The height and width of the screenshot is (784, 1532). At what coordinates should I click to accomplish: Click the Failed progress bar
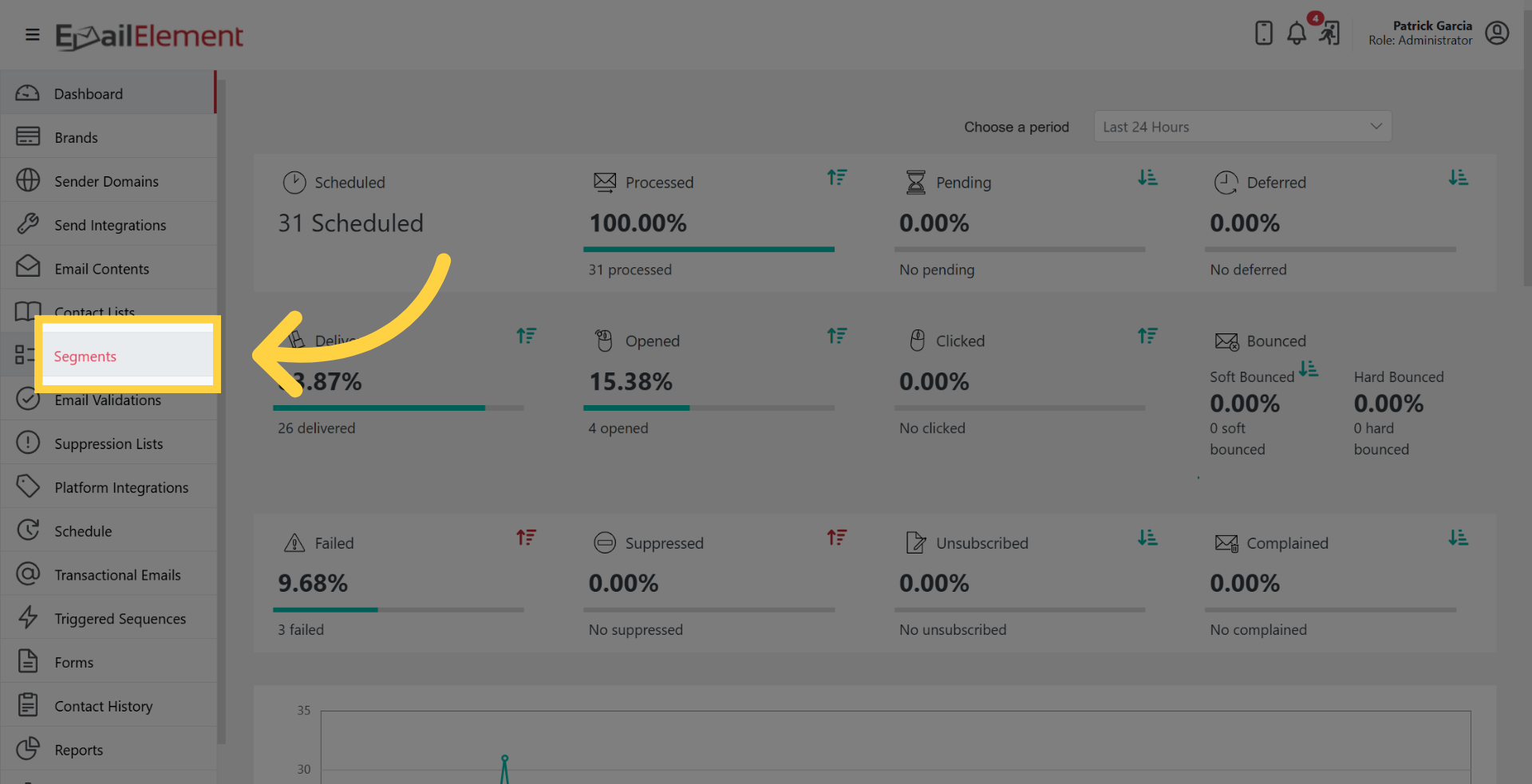click(398, 610)
